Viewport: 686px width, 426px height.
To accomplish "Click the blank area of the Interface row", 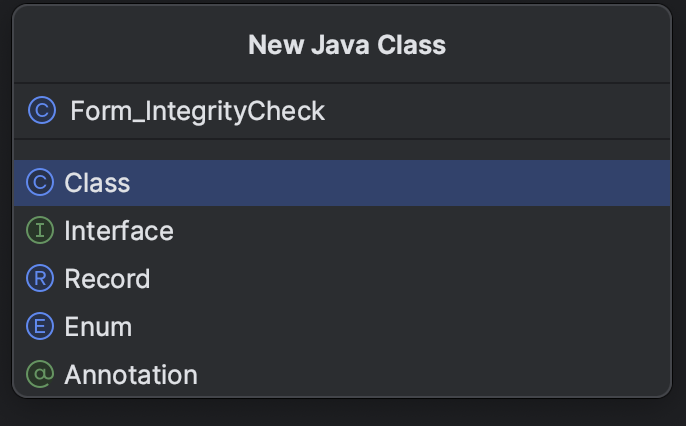I will tap(450, 231).
